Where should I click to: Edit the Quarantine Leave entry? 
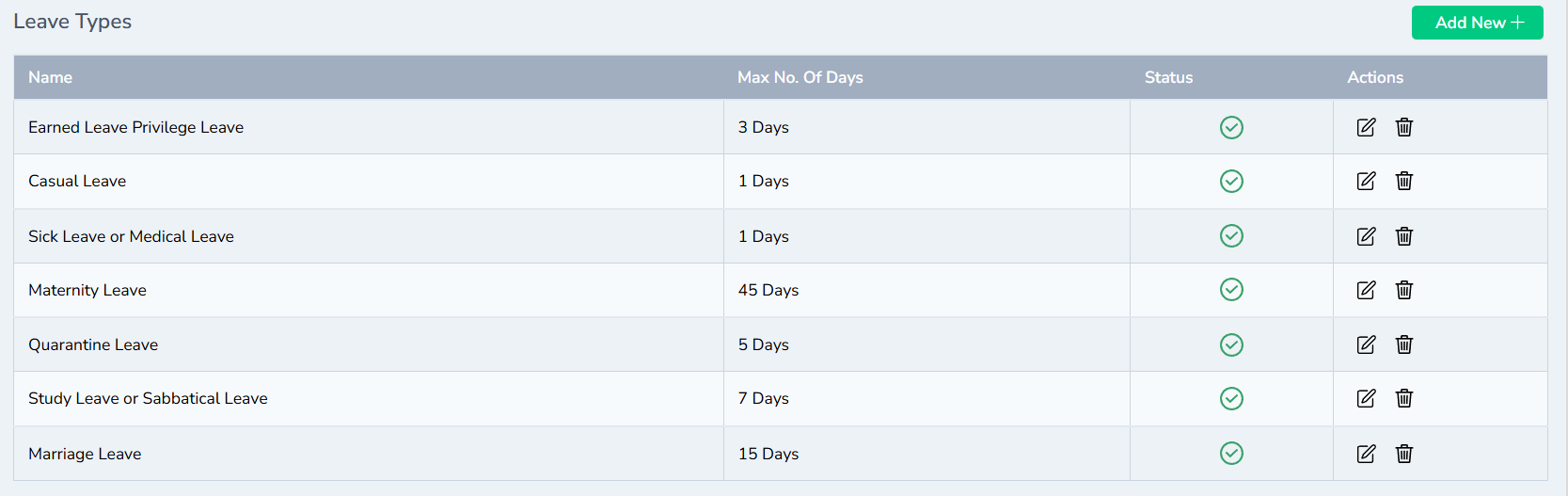(1366, 344)
